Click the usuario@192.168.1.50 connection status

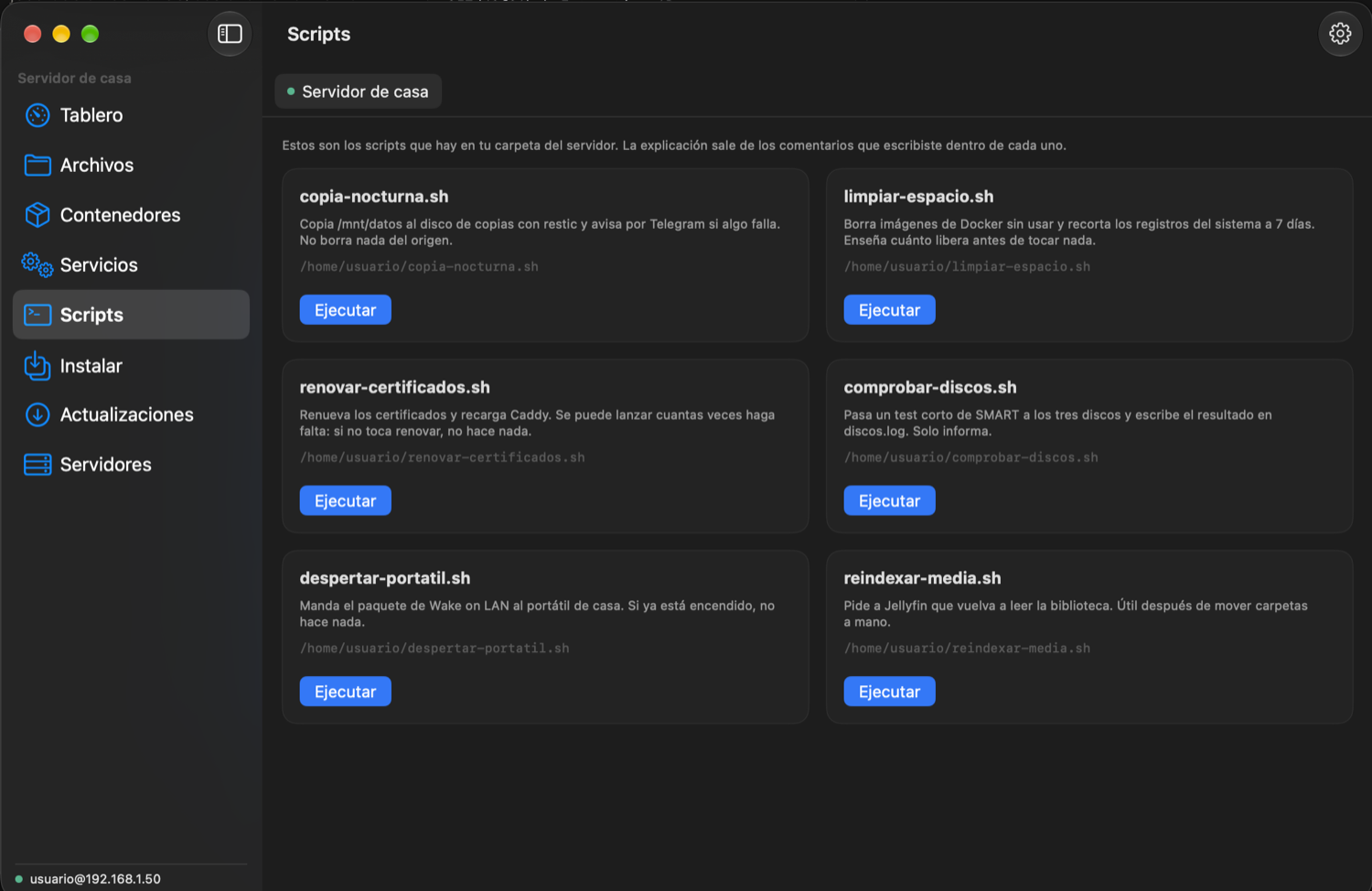pos(88,879)
